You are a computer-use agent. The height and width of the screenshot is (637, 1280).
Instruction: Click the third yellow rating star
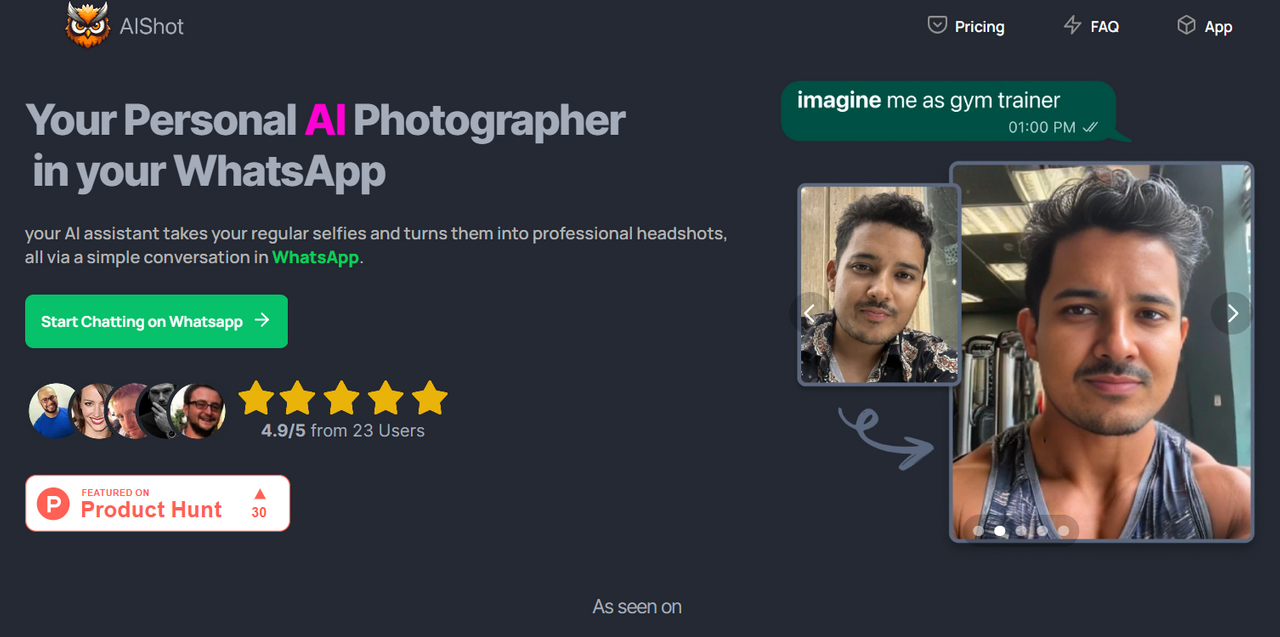(342, 397)
